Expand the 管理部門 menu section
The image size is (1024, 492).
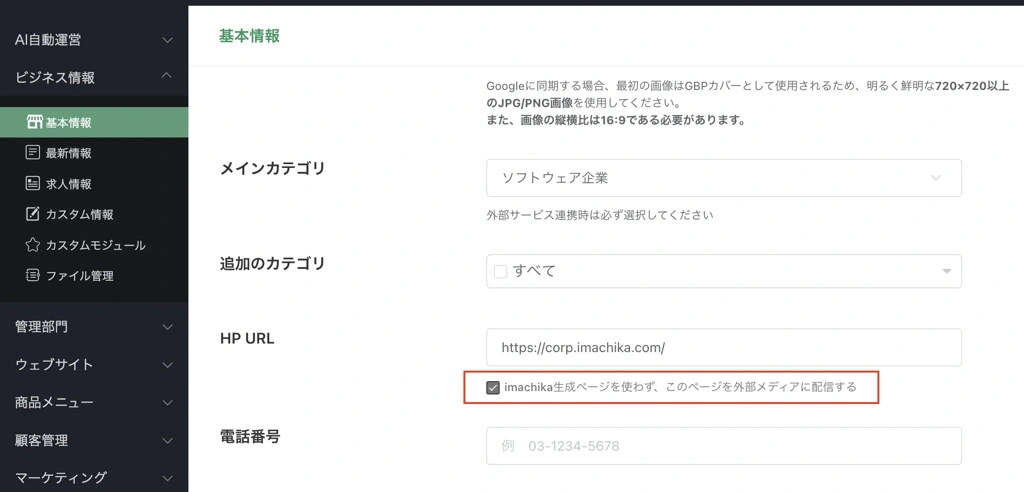click(94, 327)
